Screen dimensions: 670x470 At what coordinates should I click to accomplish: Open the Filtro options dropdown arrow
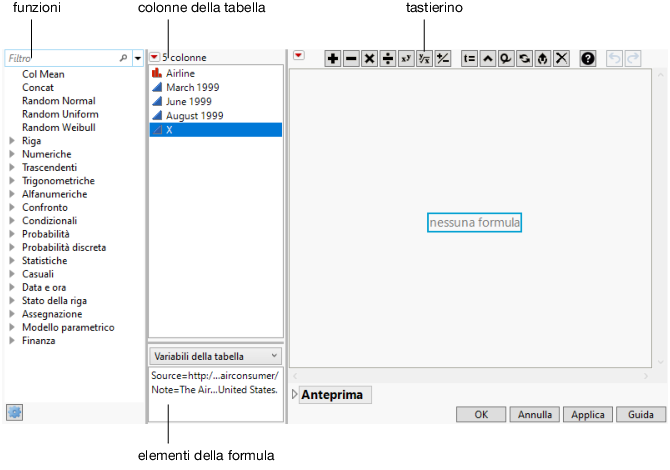tap(138, 58)
